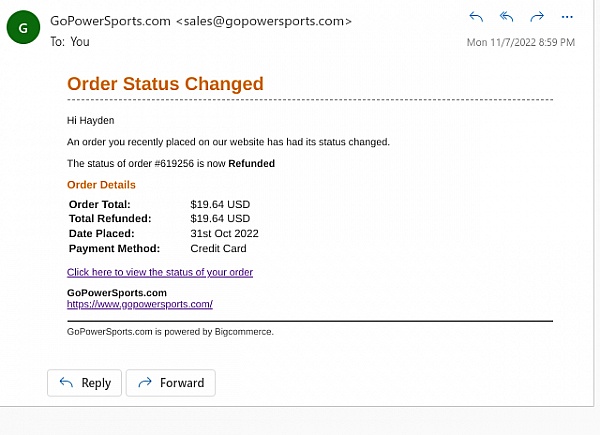600x435 pixels.
Task: Click the Reply button below the message
Action: (84, 383)
